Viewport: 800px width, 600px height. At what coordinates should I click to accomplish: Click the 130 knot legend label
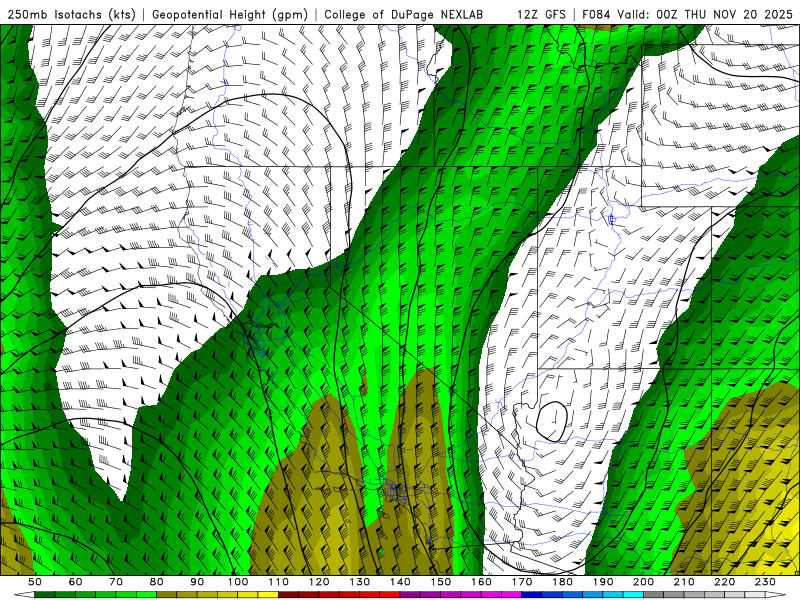(360, 582)
